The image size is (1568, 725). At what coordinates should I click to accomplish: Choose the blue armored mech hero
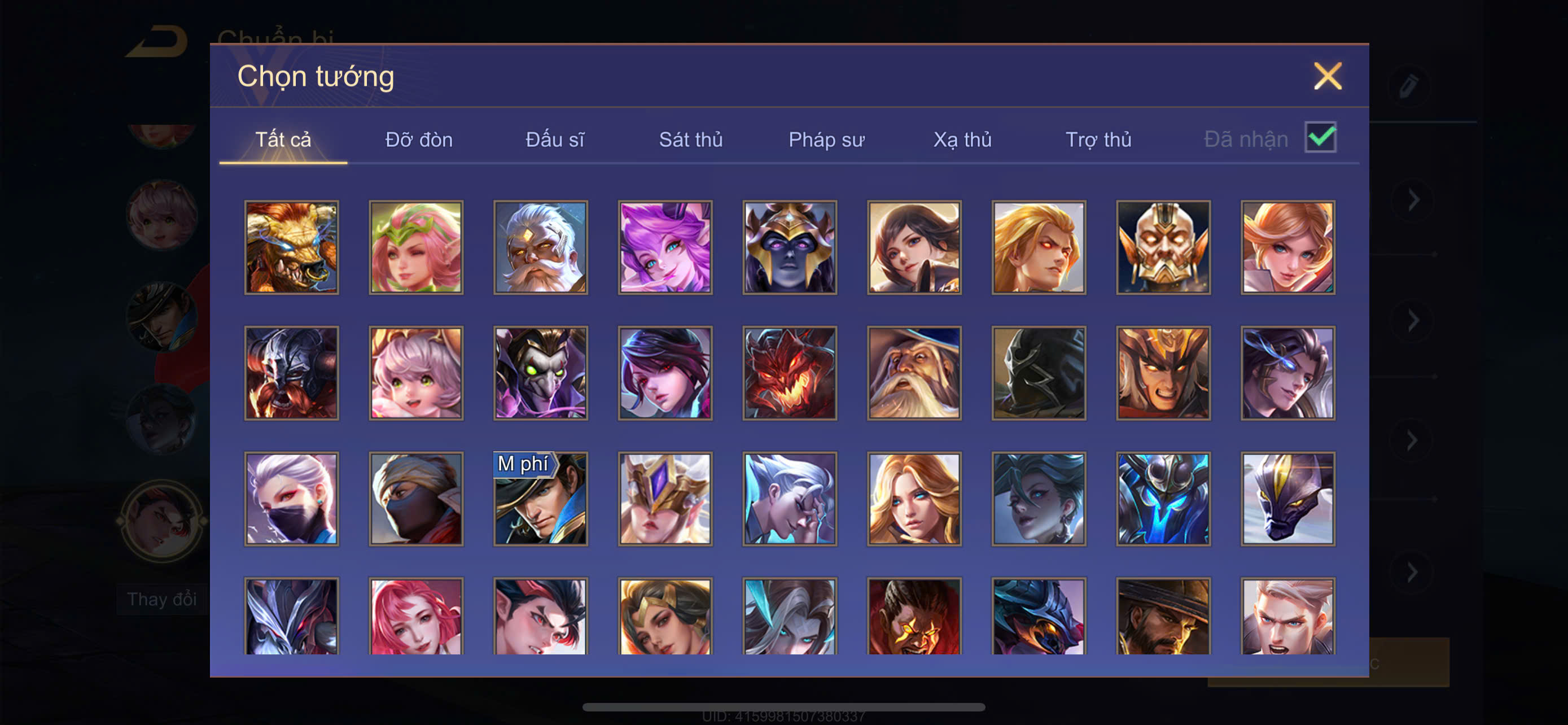tap(1163, 499)
